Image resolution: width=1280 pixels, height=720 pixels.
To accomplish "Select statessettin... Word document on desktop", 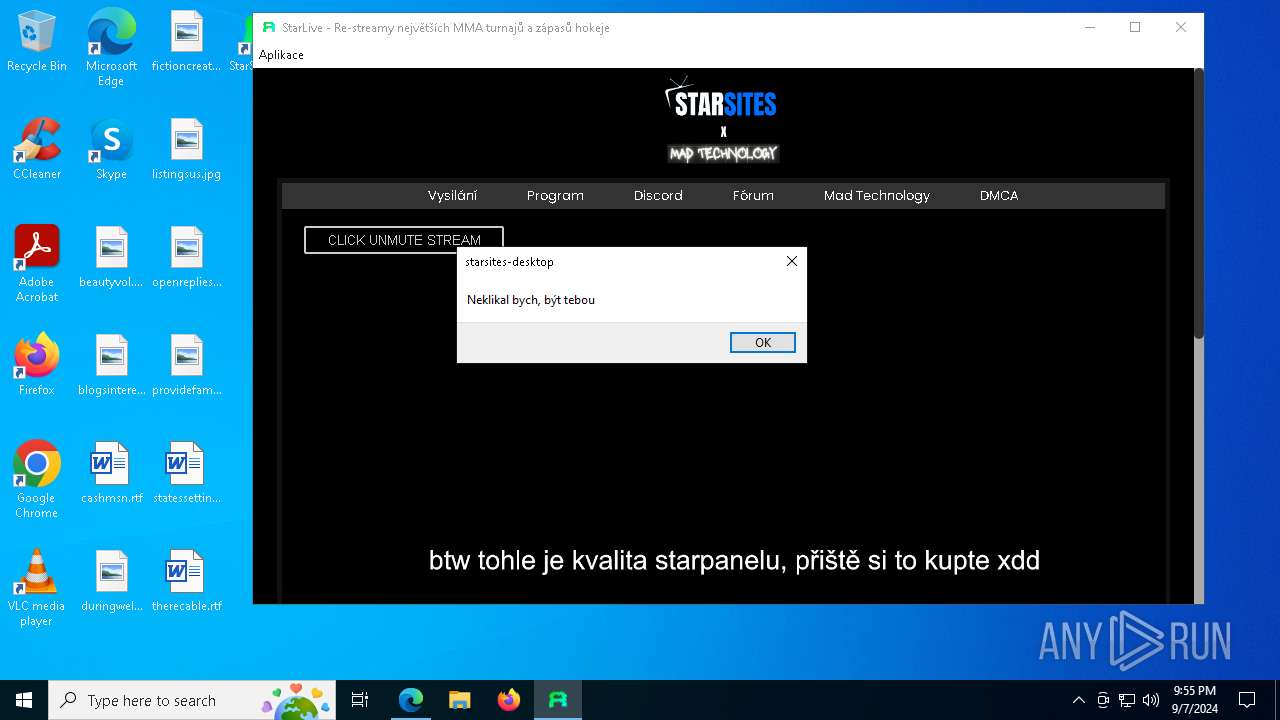I will click(186, 474).
